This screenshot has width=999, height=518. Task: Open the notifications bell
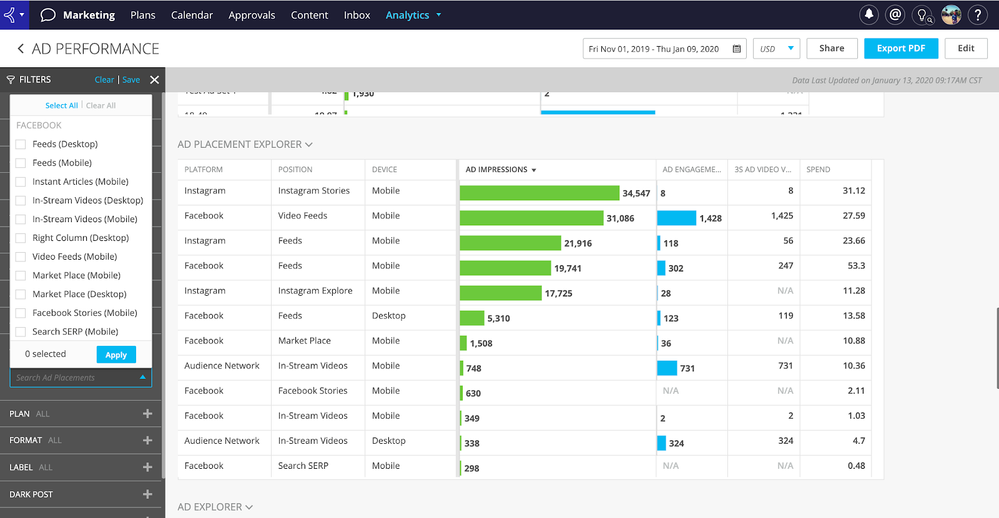[868, 15]
